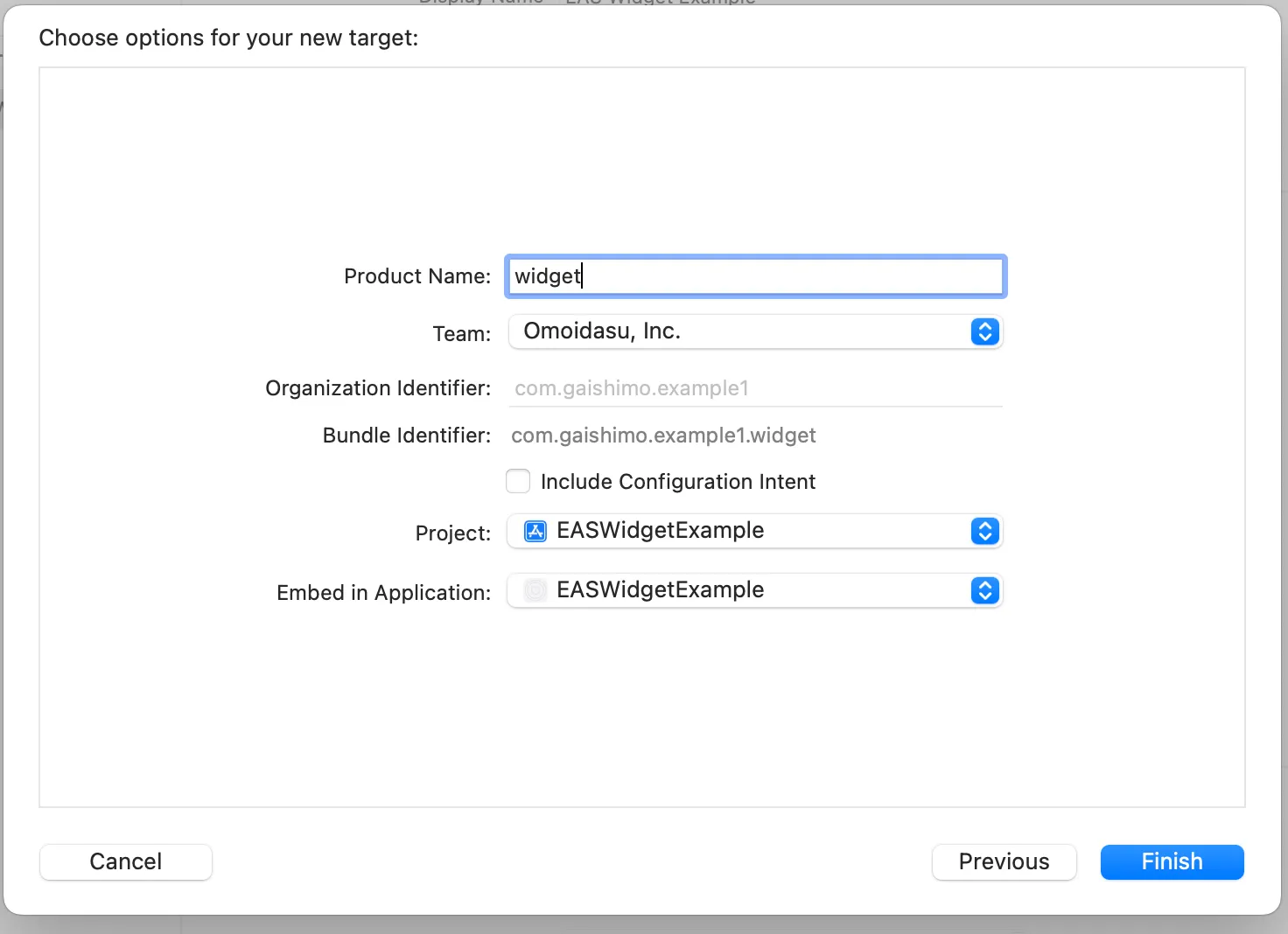Viewport: 1288px width, 934px height.
Task: Click the "Product Name:" label
Action: tap(417, 276)
